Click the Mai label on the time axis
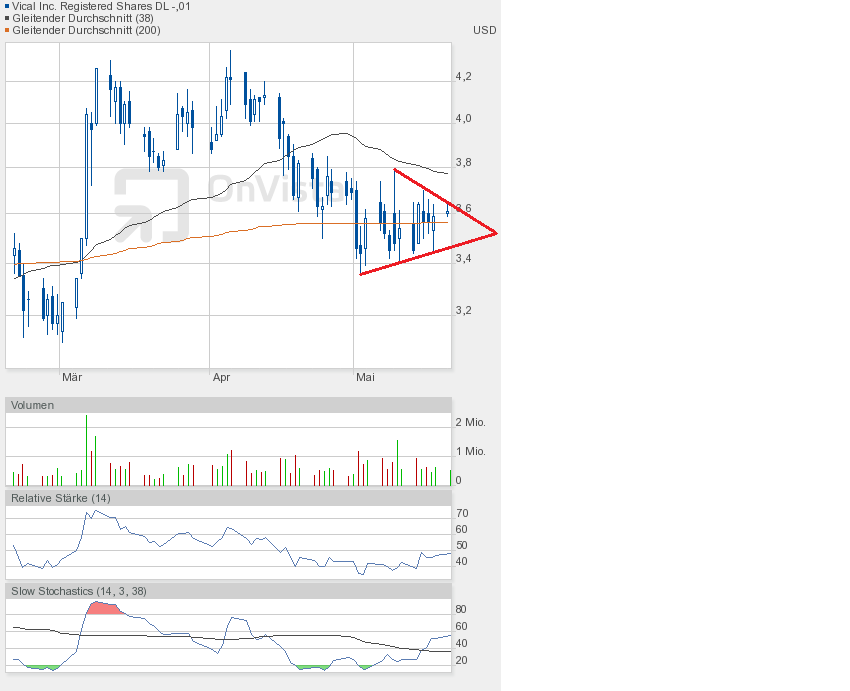The width and height of the screenshot is (850, 691). coord(365,377)
